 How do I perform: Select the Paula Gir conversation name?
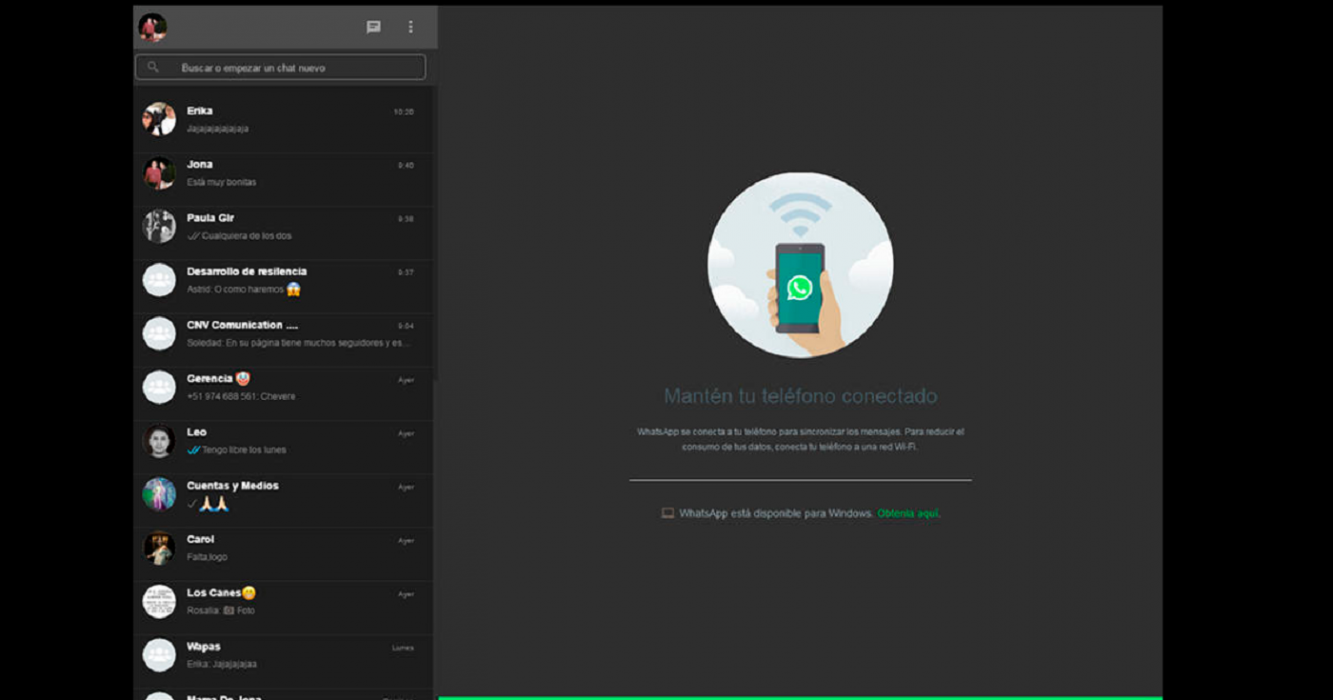coord(210,218)
